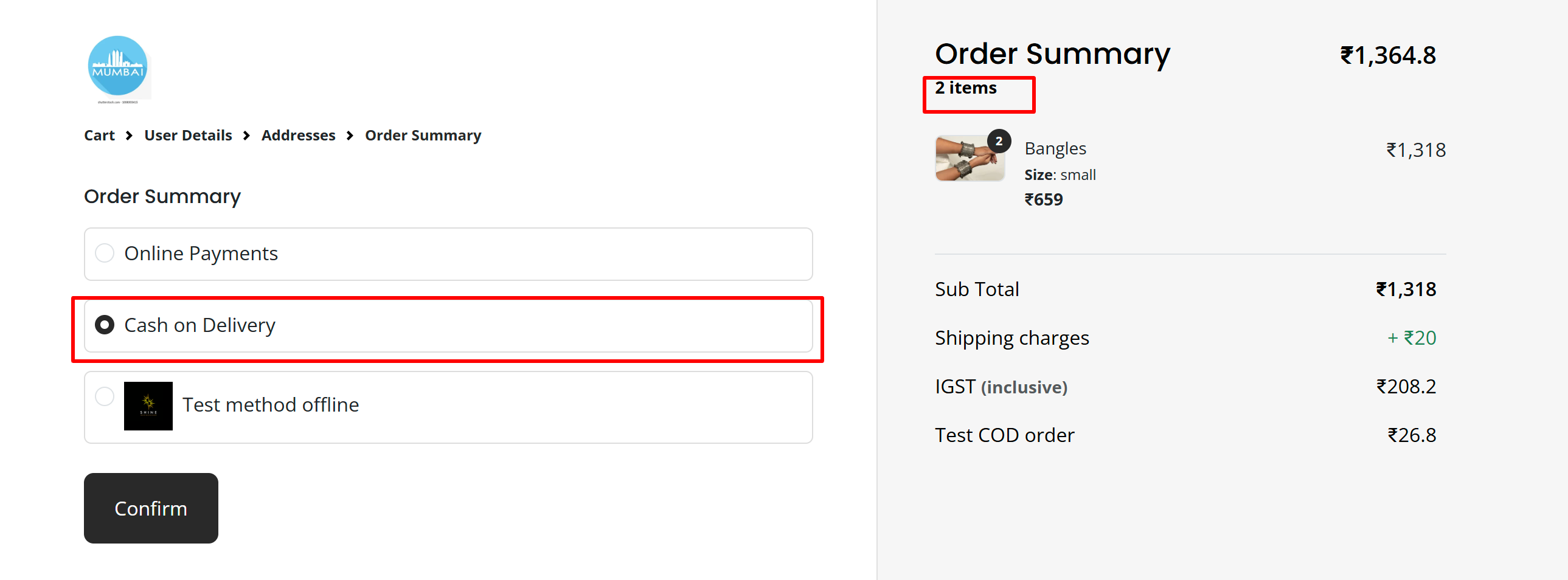Click the Test method offline label
The image size is (1568, 580).
271,405
